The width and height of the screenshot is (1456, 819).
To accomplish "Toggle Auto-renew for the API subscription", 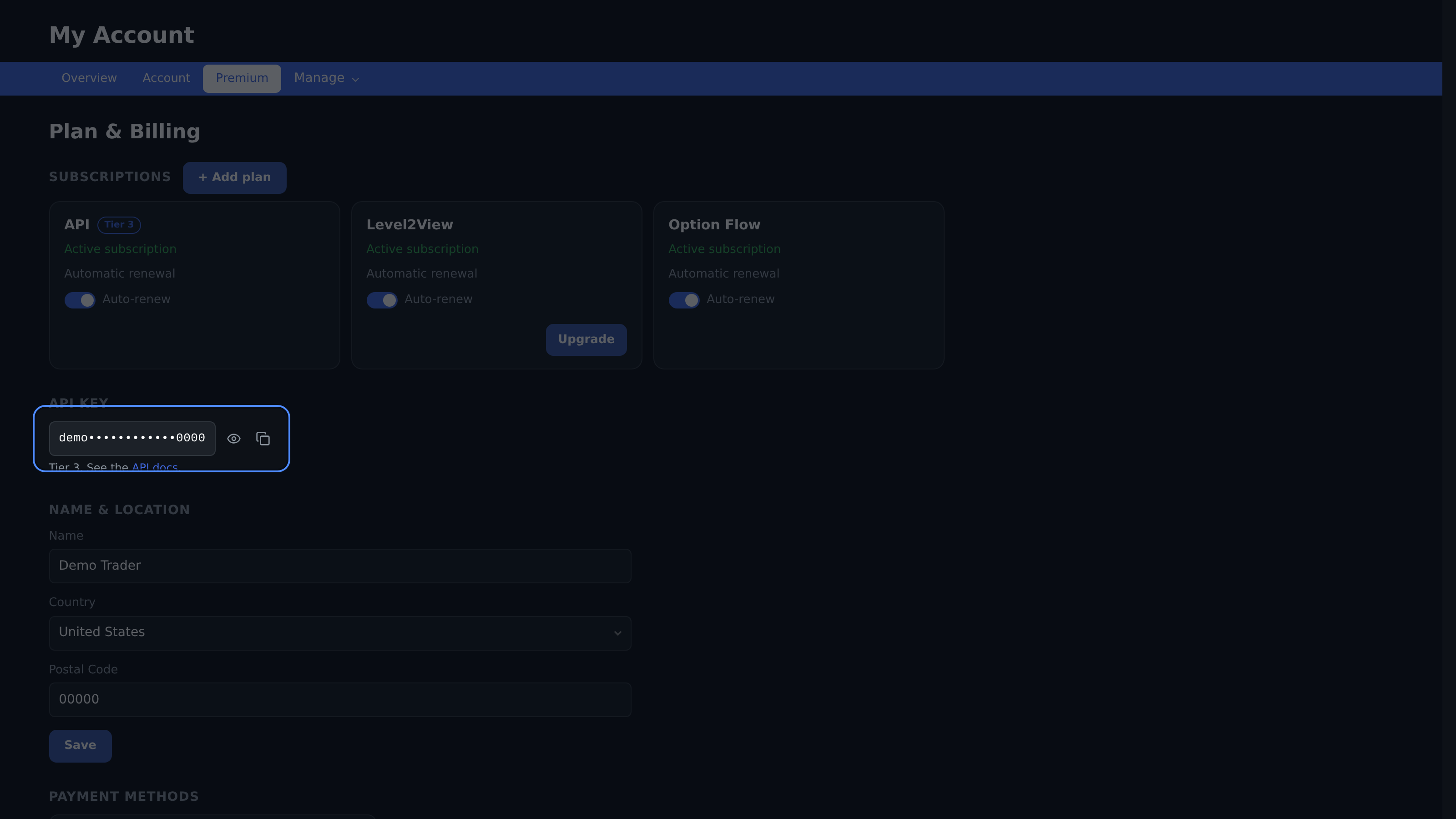I will (80, 300).
